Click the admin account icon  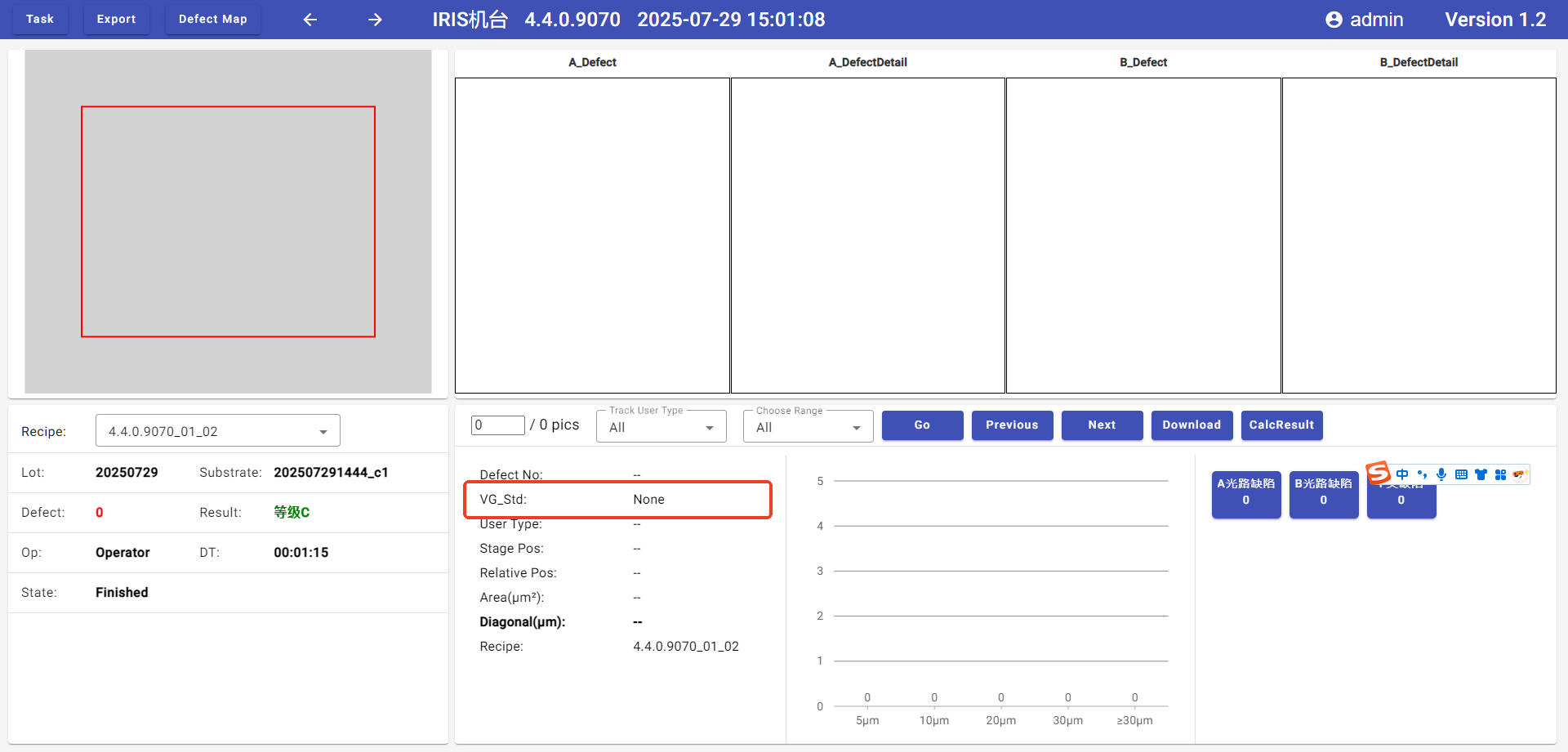1334,20
